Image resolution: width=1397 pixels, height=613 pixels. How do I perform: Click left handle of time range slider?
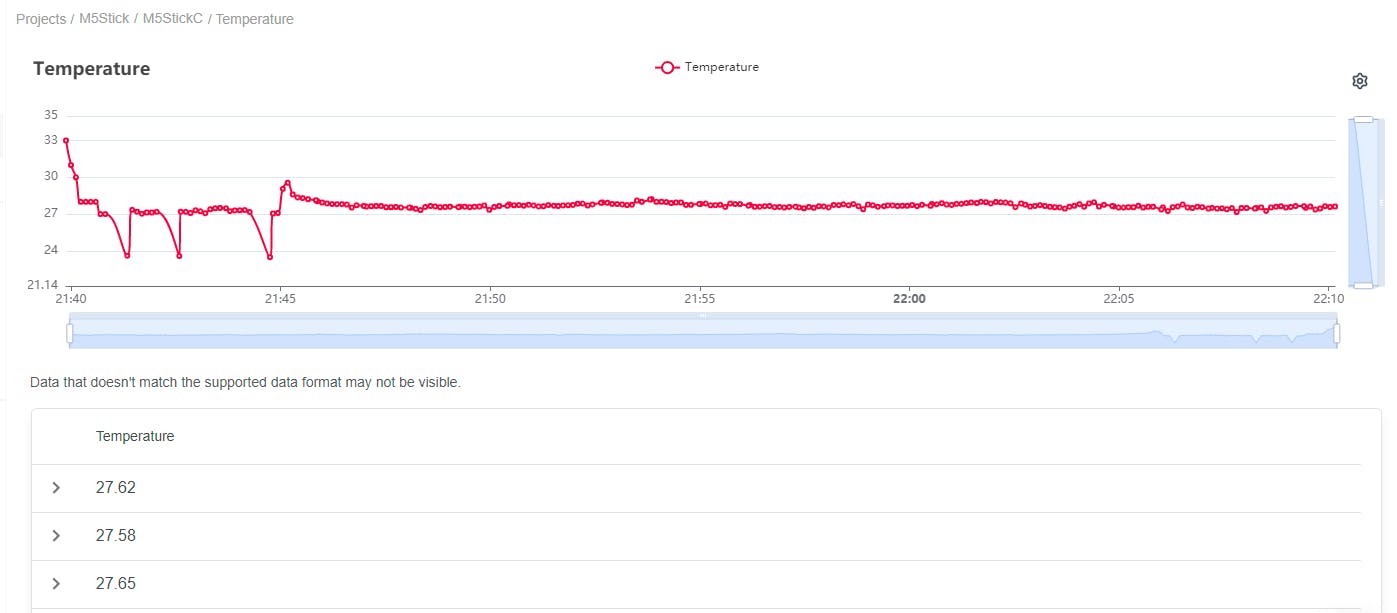click(x=70, y=333)
